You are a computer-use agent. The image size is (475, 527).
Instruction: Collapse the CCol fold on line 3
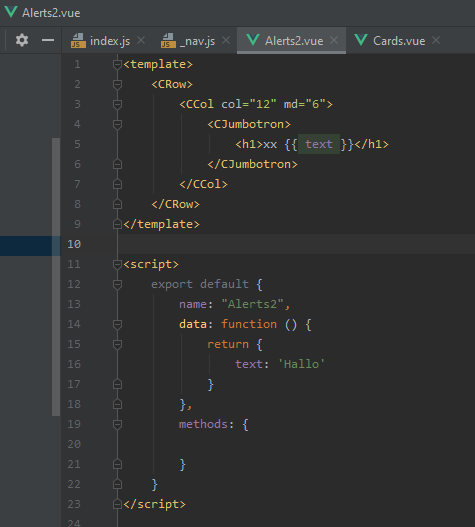[x=117, y=105]
